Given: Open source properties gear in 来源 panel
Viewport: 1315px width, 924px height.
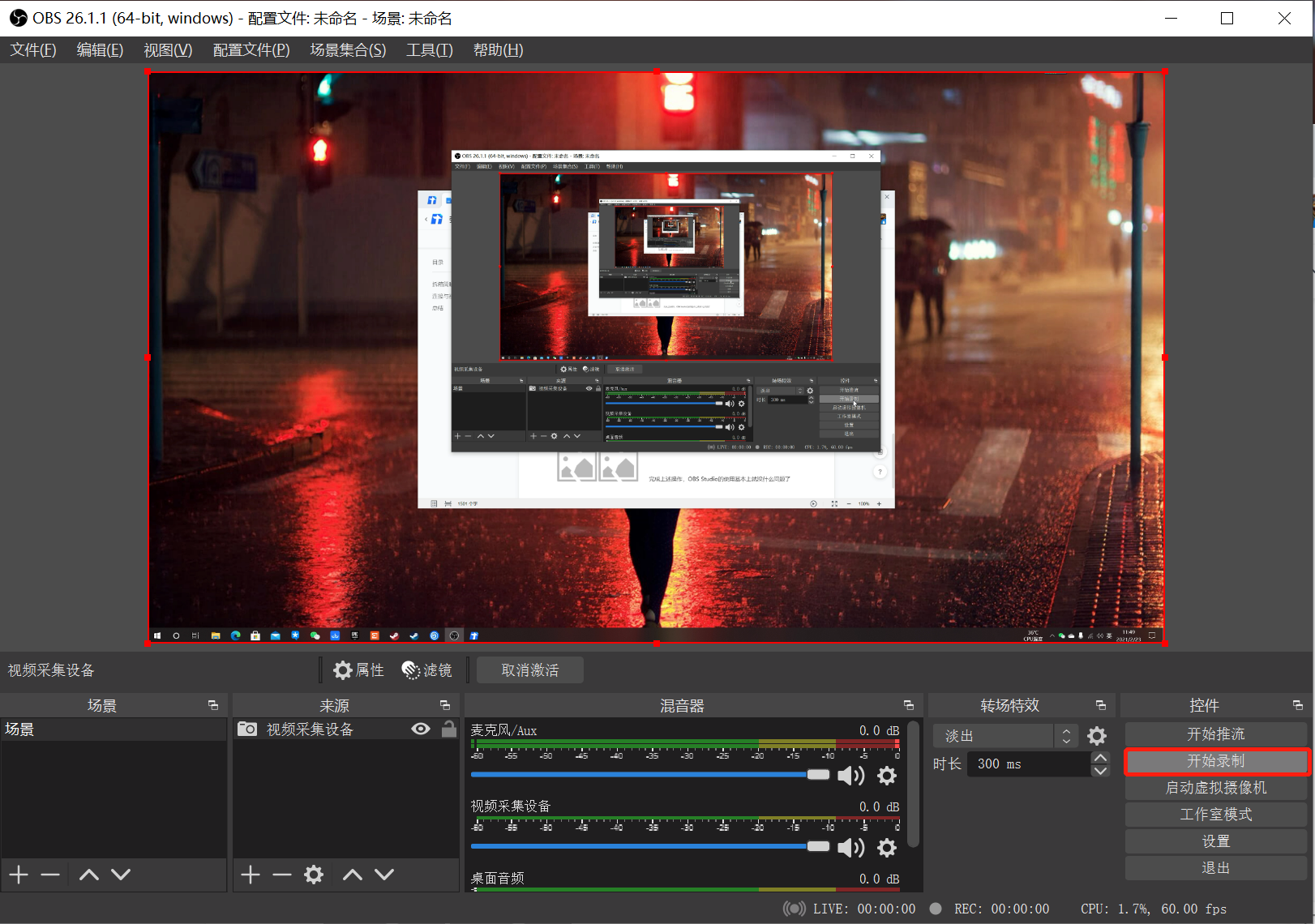Looking at the screenshot, I should pos(314,875).
